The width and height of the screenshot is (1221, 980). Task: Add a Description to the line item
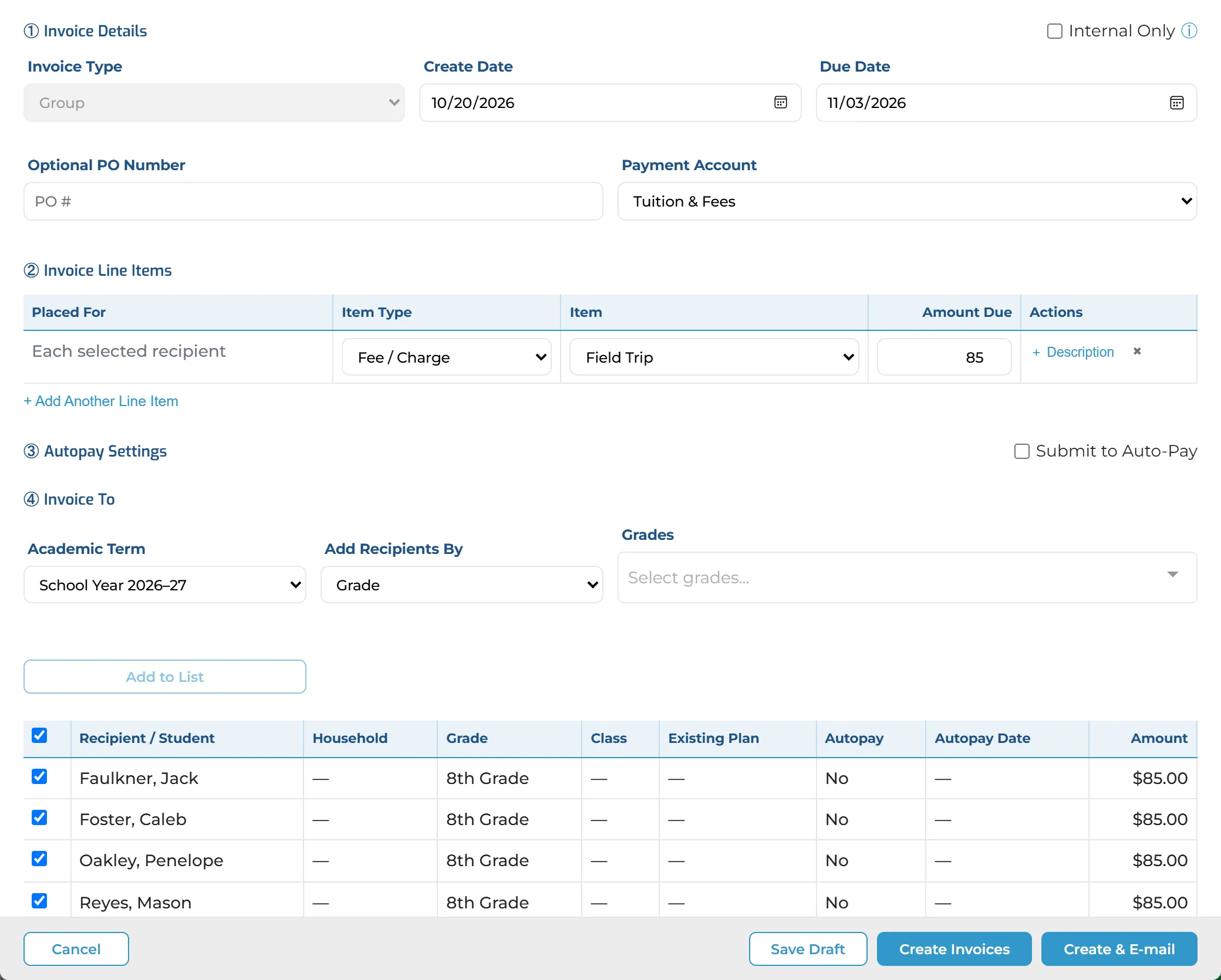[1073, 352]
